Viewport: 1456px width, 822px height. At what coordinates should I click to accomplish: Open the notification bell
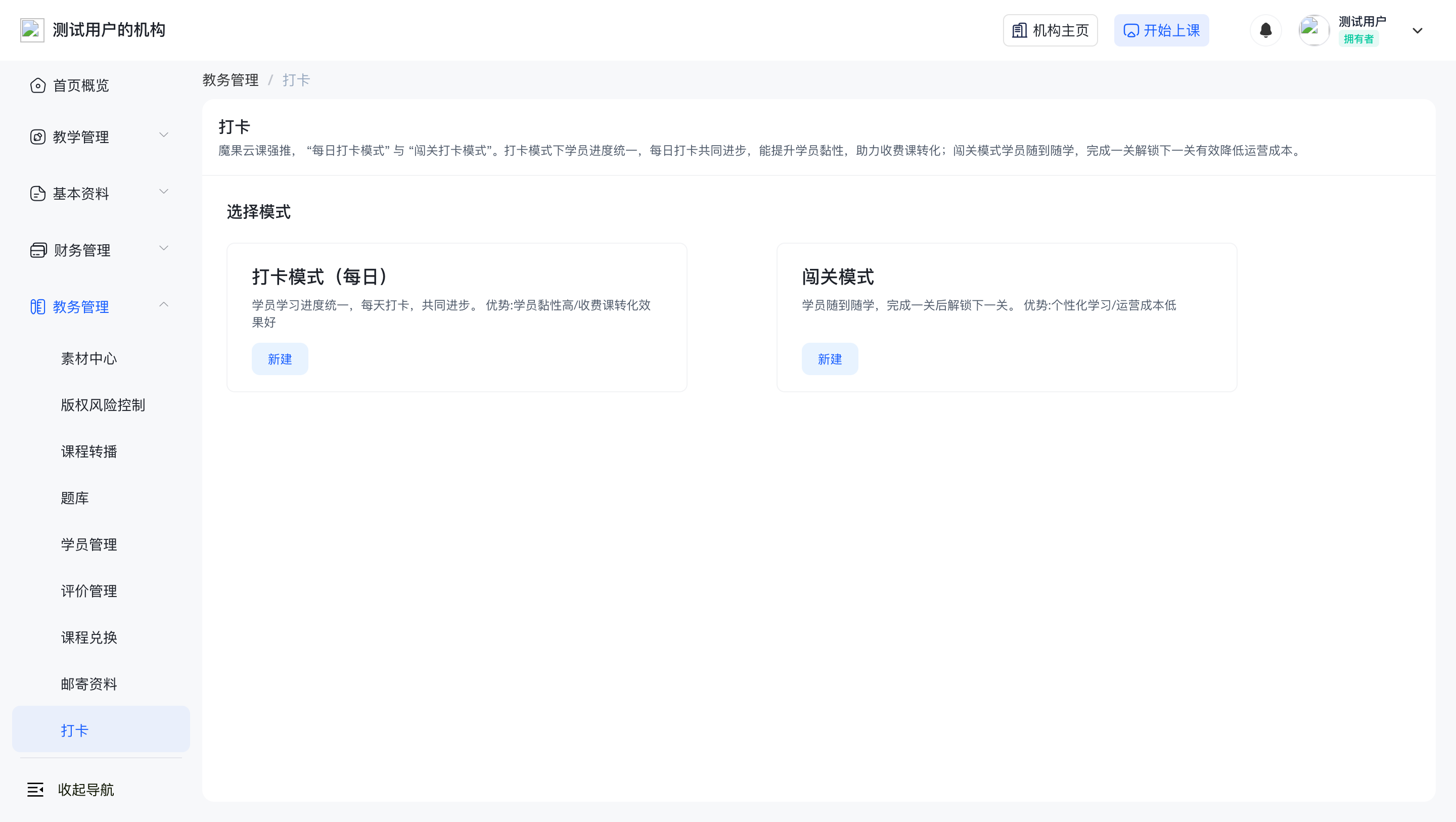click(x=1265, y=30)
